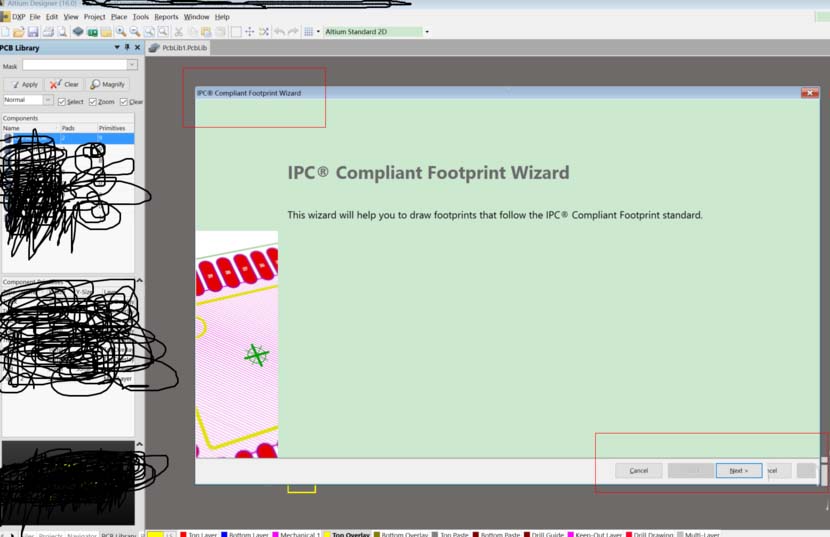Select the Top Layer tab
830x537 pixels.
tap(202, 534)
